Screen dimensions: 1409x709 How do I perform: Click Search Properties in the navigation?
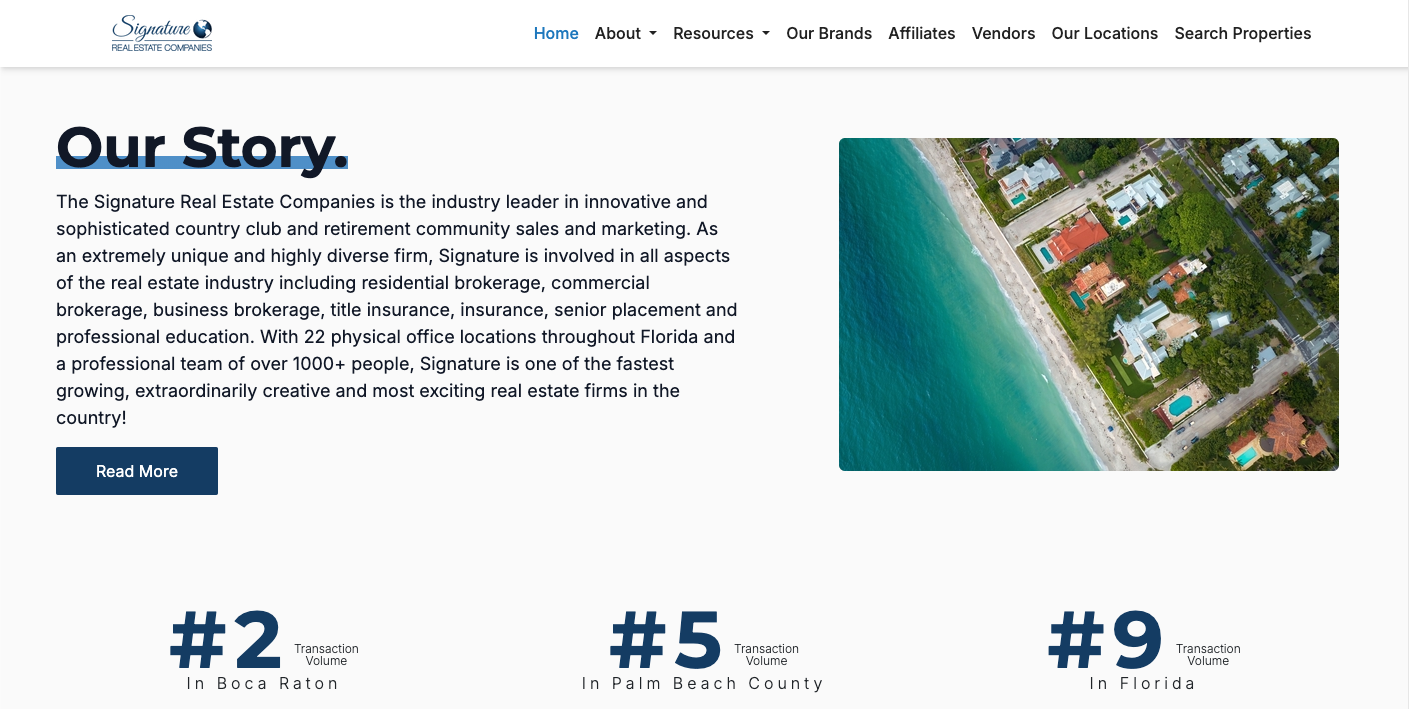point(1242,33)
